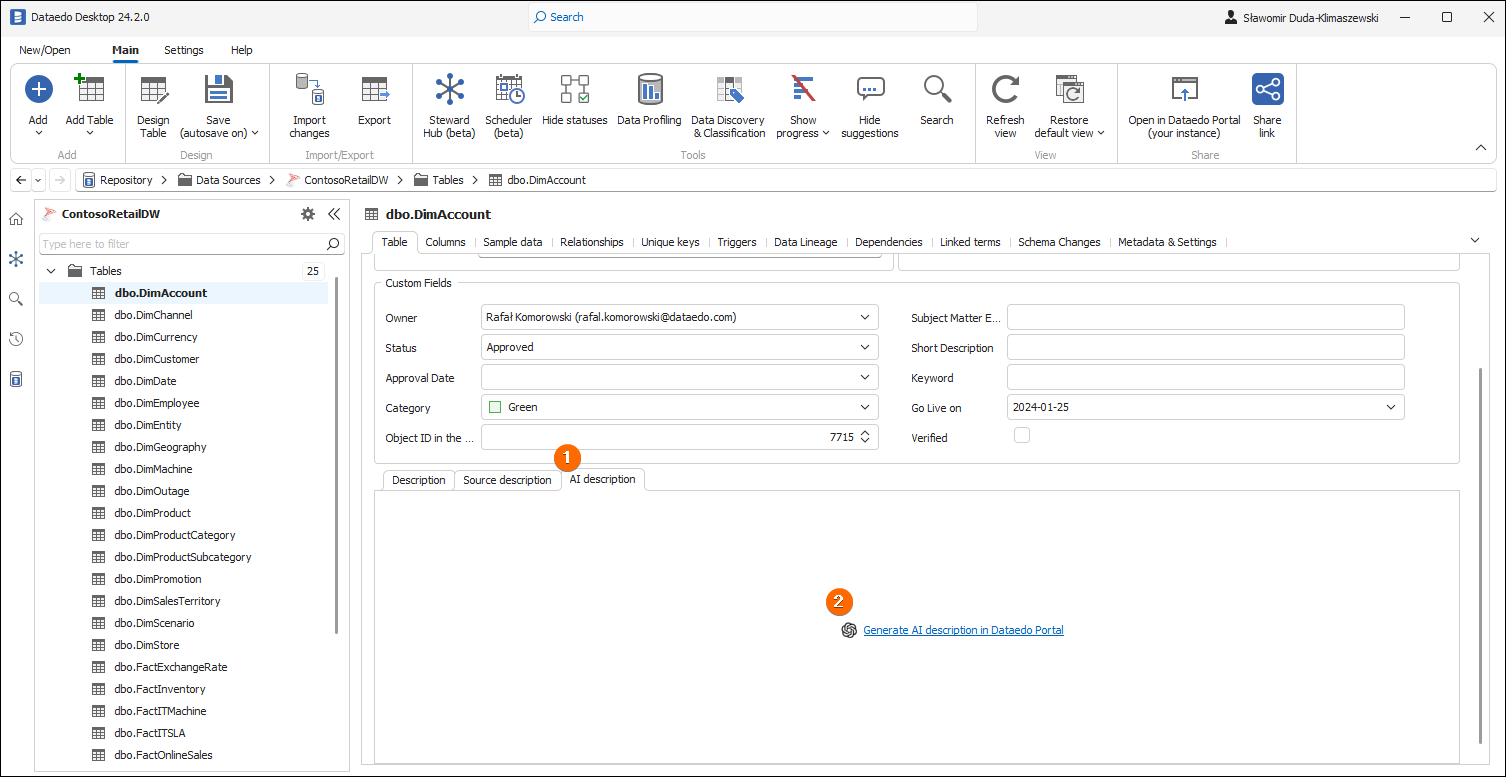Click Restore default view icon
The image size is (1506, 777).
click(x=1069, y=89)
